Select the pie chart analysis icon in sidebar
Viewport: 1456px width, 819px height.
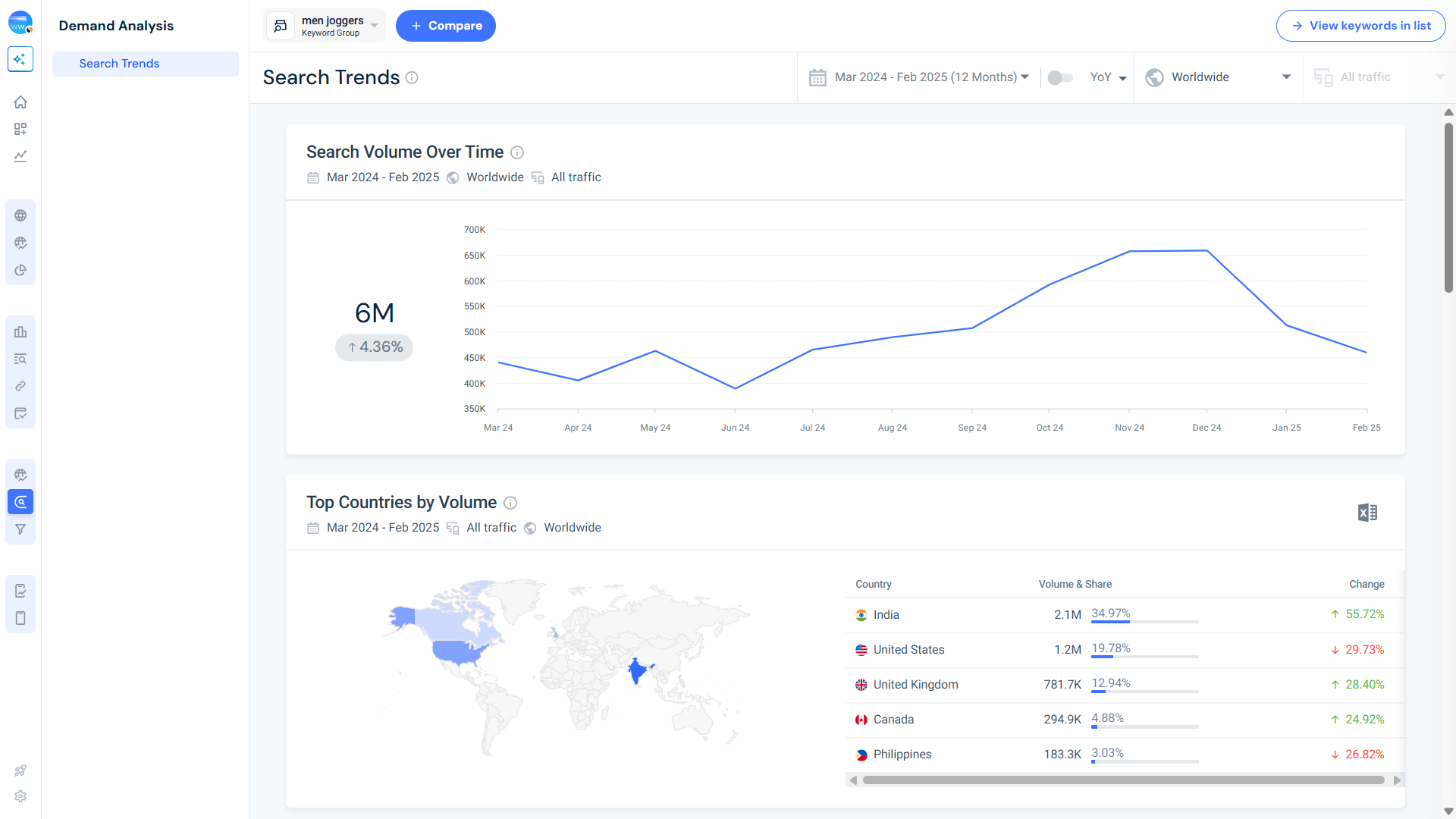tap(20, 270)
